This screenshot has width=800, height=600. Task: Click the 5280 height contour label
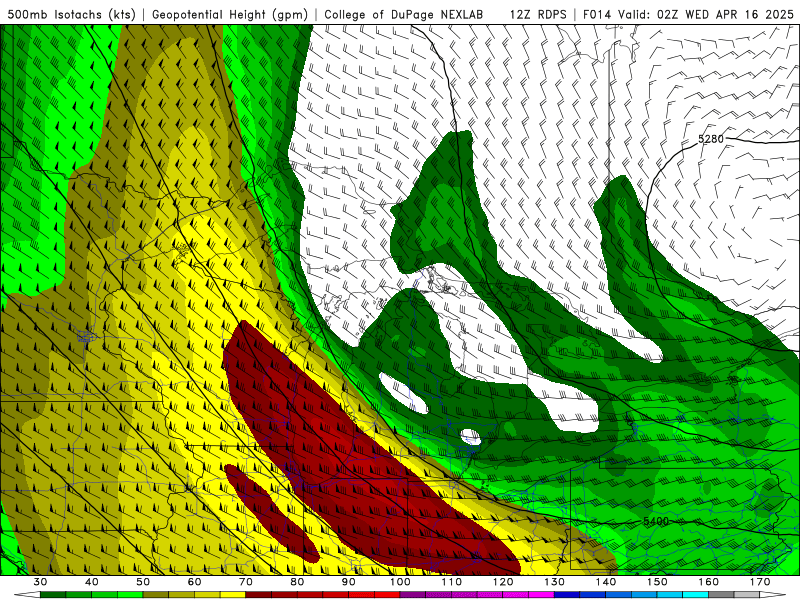[x=711, y=139]
